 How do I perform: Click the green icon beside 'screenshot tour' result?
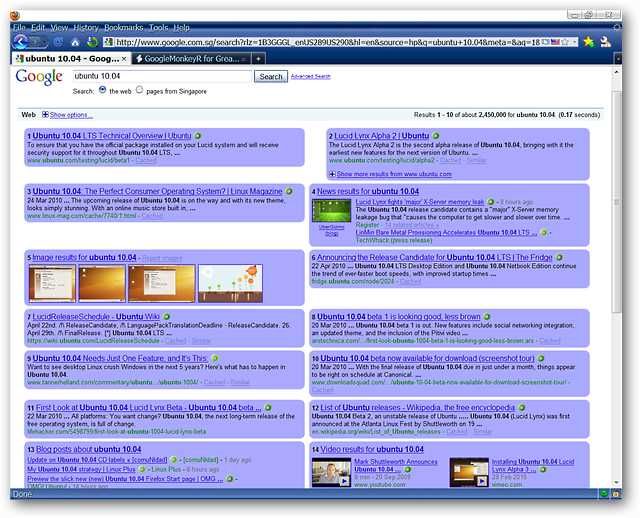click(x=541, y=358)
